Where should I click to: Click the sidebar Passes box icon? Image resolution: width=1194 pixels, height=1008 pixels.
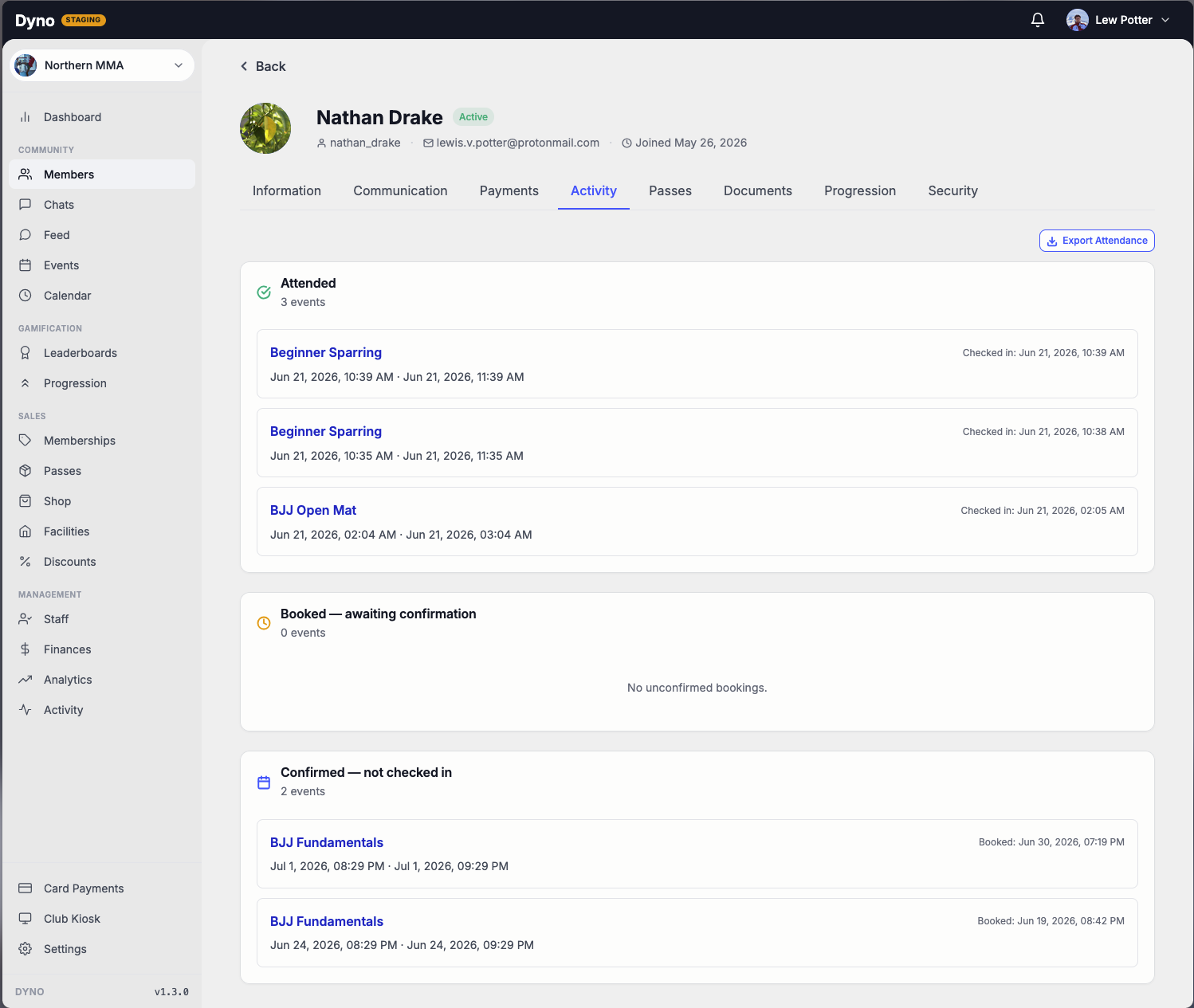pos(26,471)
